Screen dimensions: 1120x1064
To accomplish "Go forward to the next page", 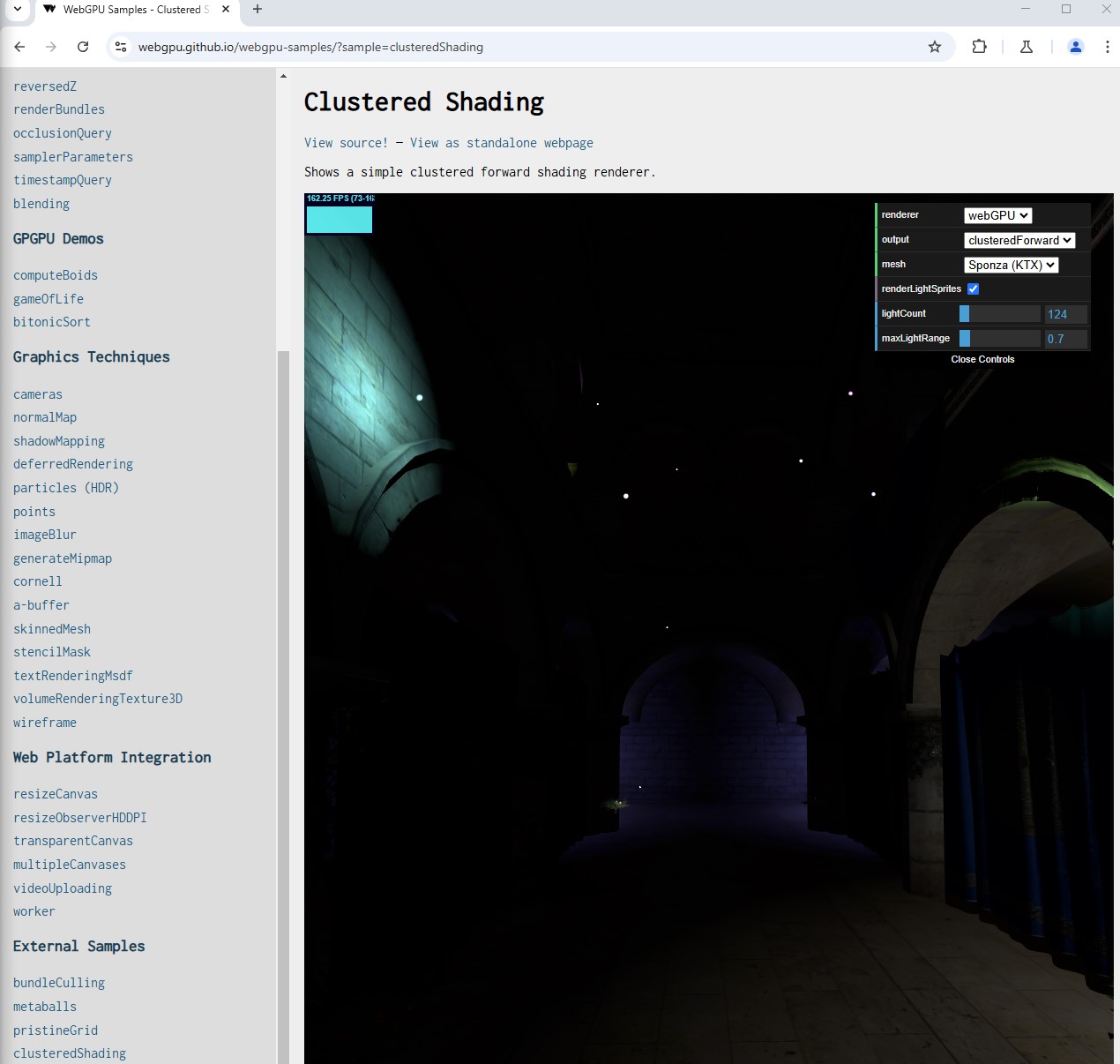I will (x=51, y=47).
